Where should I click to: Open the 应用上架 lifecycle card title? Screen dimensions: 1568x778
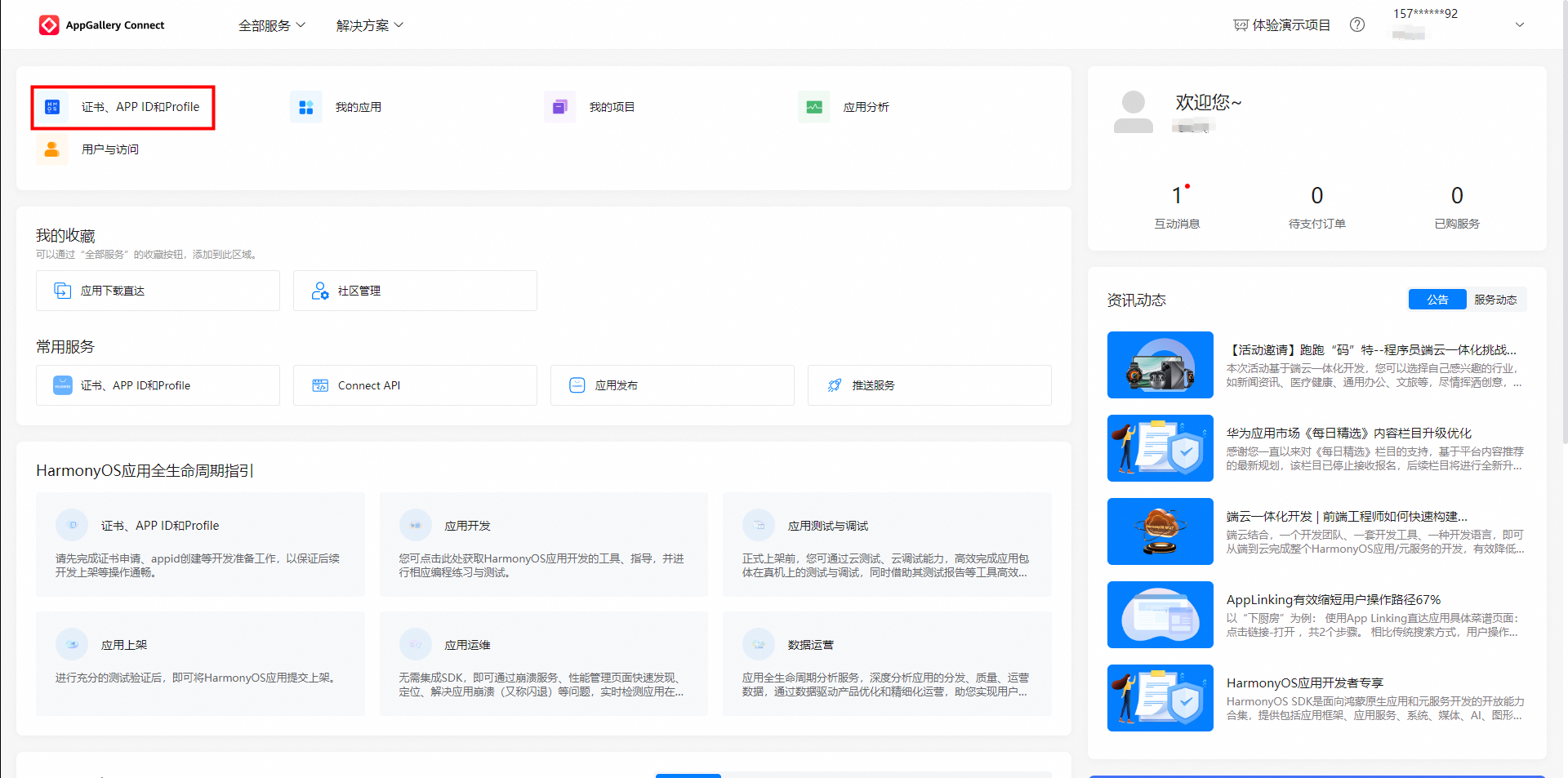click(x=124, y=645)
